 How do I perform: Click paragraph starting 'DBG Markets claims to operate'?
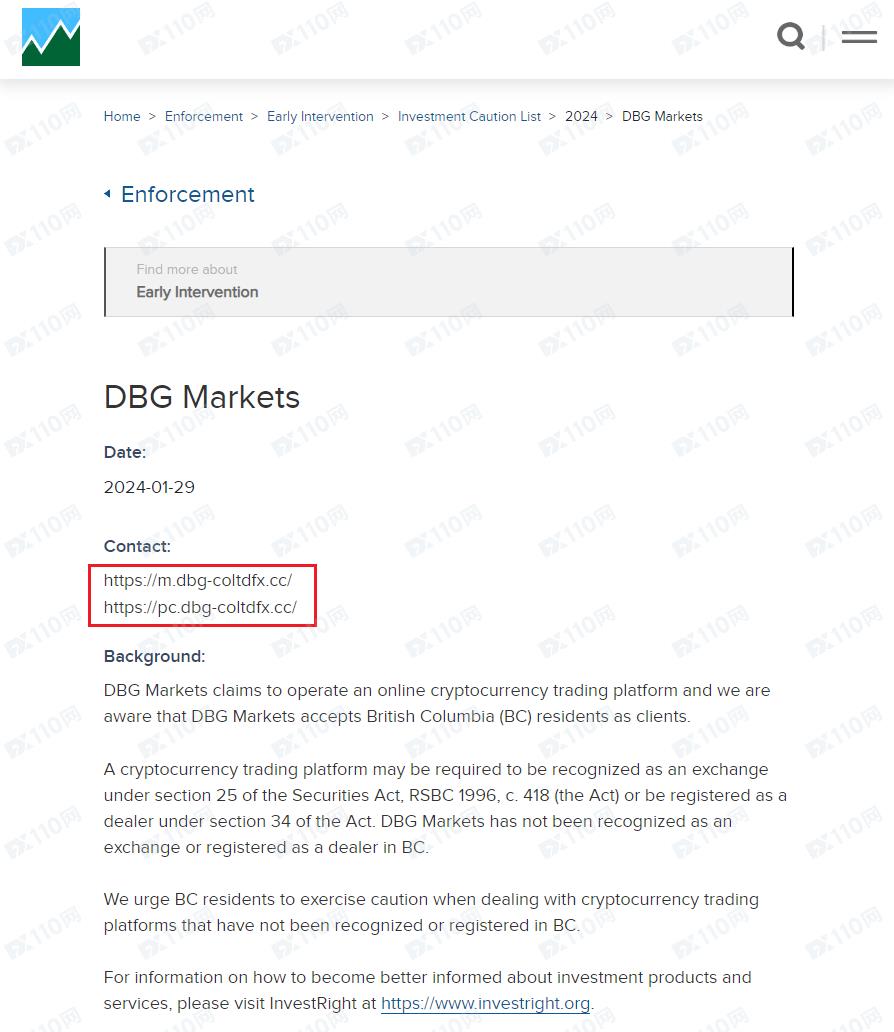click(436, 703)
